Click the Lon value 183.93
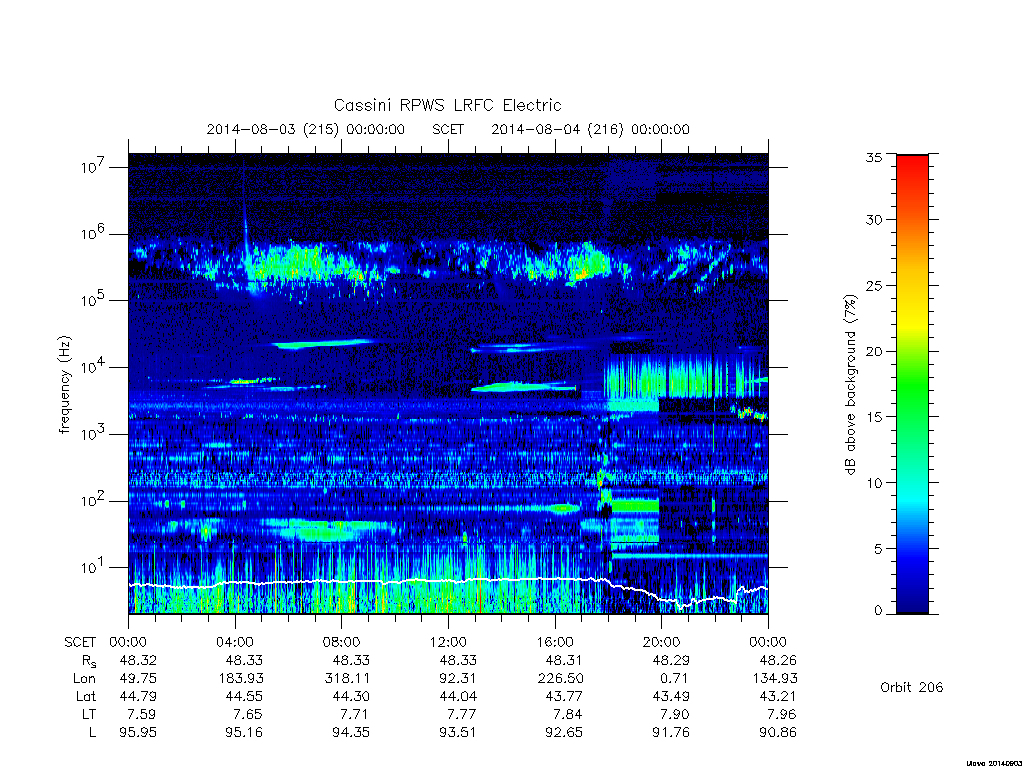 click(241, 679)
